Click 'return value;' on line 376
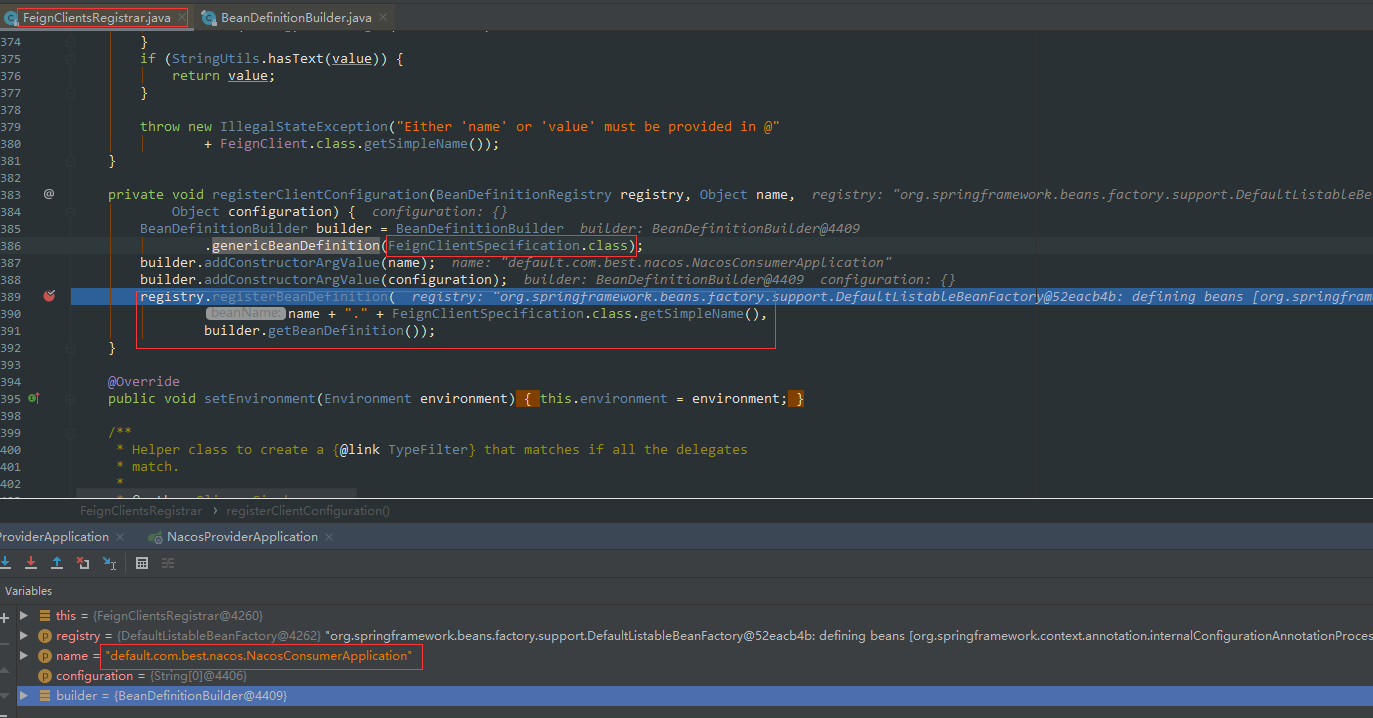 224,75
